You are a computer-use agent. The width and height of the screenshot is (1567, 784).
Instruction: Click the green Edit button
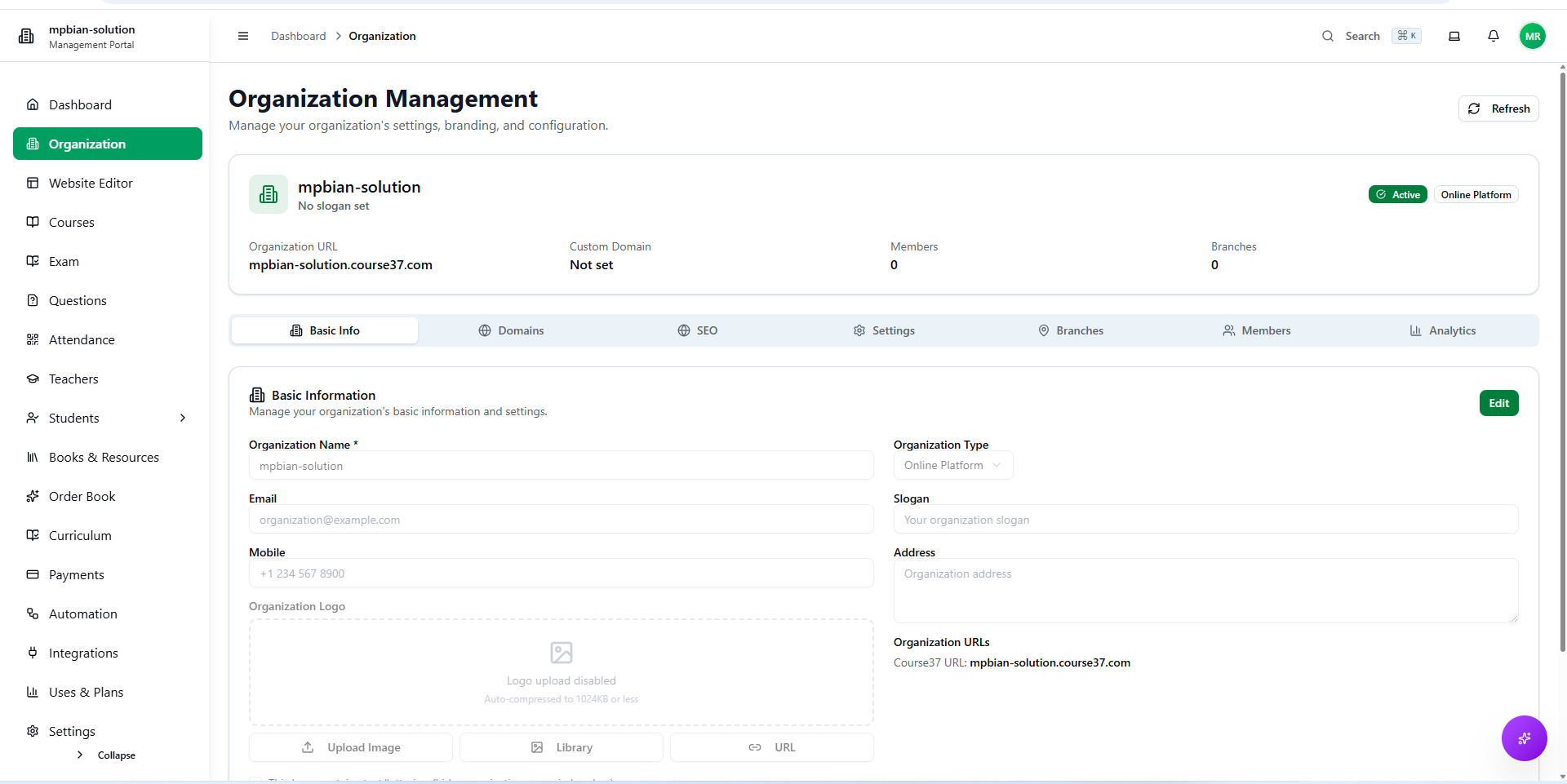(1498, 403)
